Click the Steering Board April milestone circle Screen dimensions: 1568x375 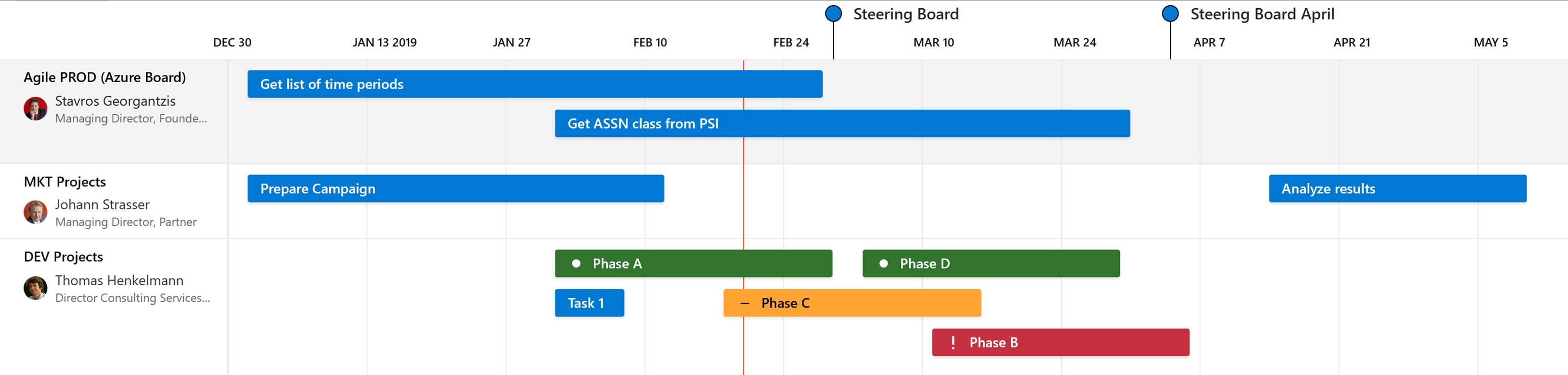point(1170,13)
